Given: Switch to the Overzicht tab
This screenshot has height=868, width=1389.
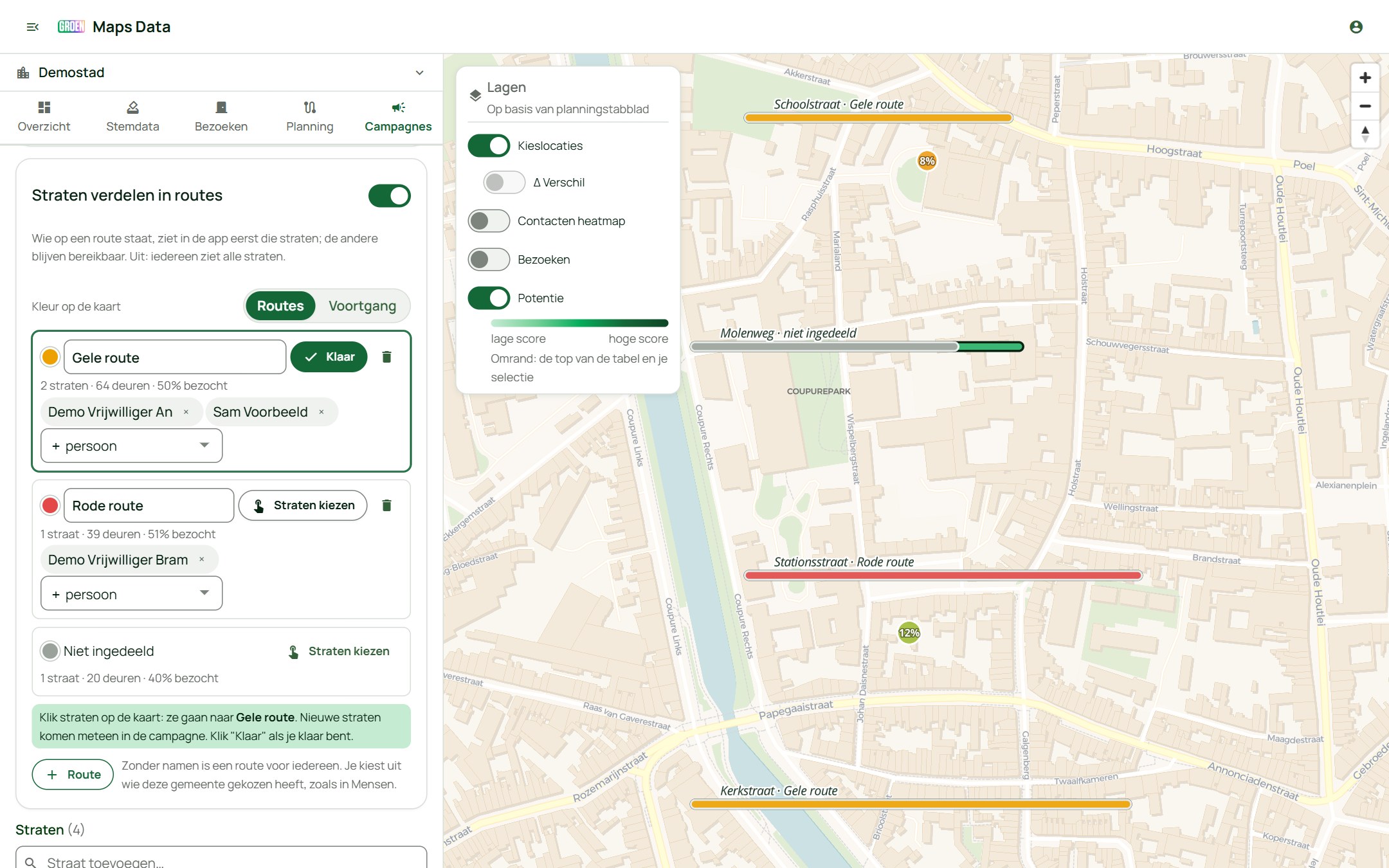Looking at the screenshot, I should pos(44,117).
